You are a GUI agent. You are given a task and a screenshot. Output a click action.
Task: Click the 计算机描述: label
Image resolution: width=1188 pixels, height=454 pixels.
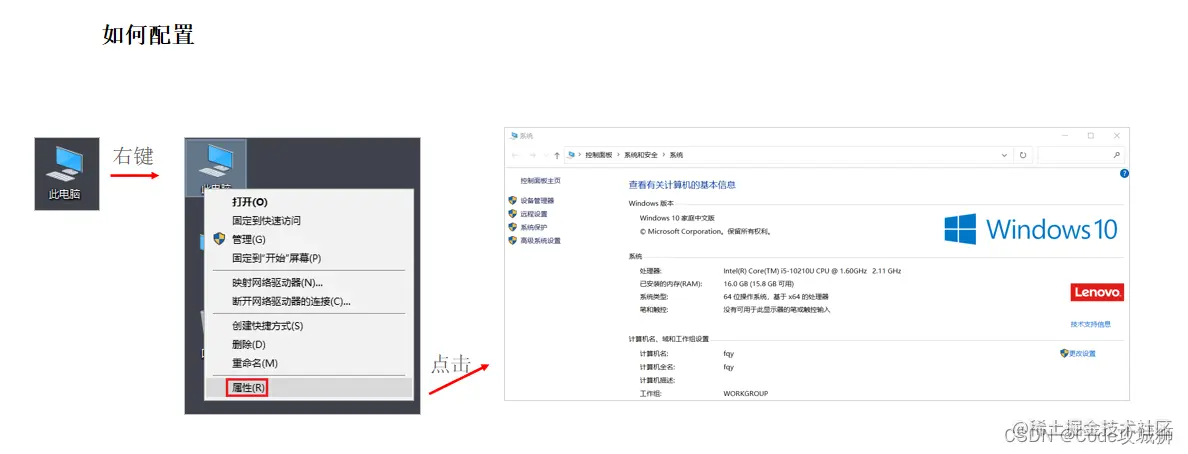pyautogui.click(x=657, y=380)
